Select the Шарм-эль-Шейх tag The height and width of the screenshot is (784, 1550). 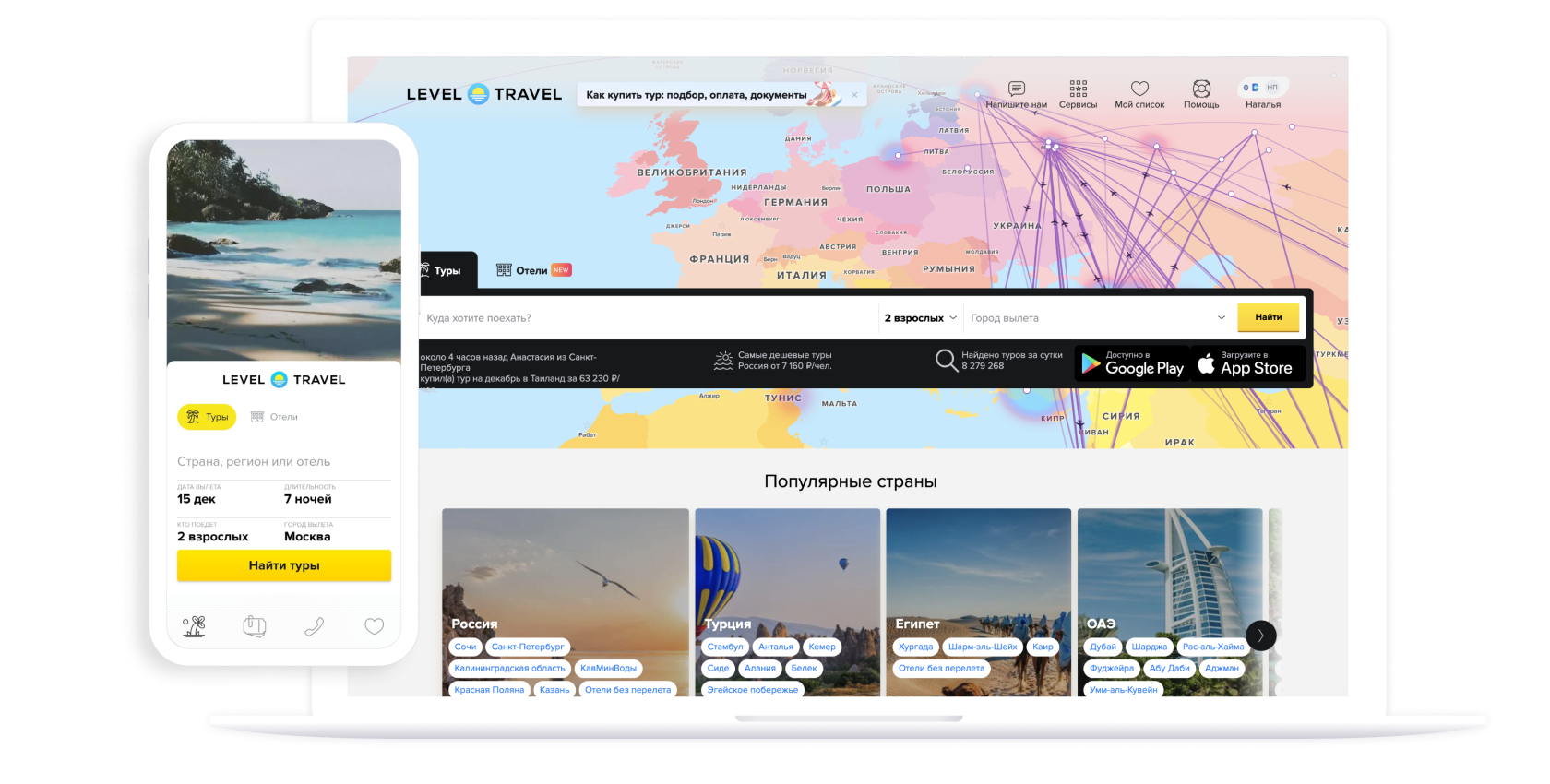pos(983,647)
